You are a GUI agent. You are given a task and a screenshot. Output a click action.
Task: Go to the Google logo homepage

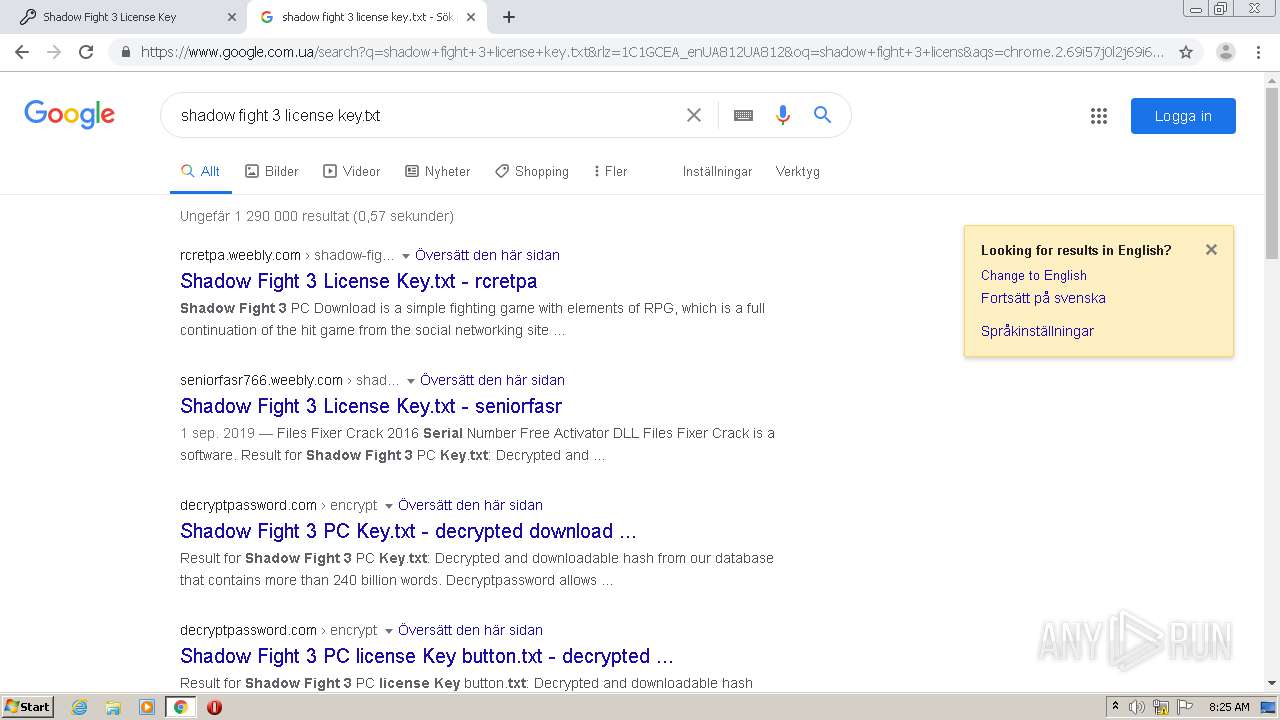pos(69,114)
